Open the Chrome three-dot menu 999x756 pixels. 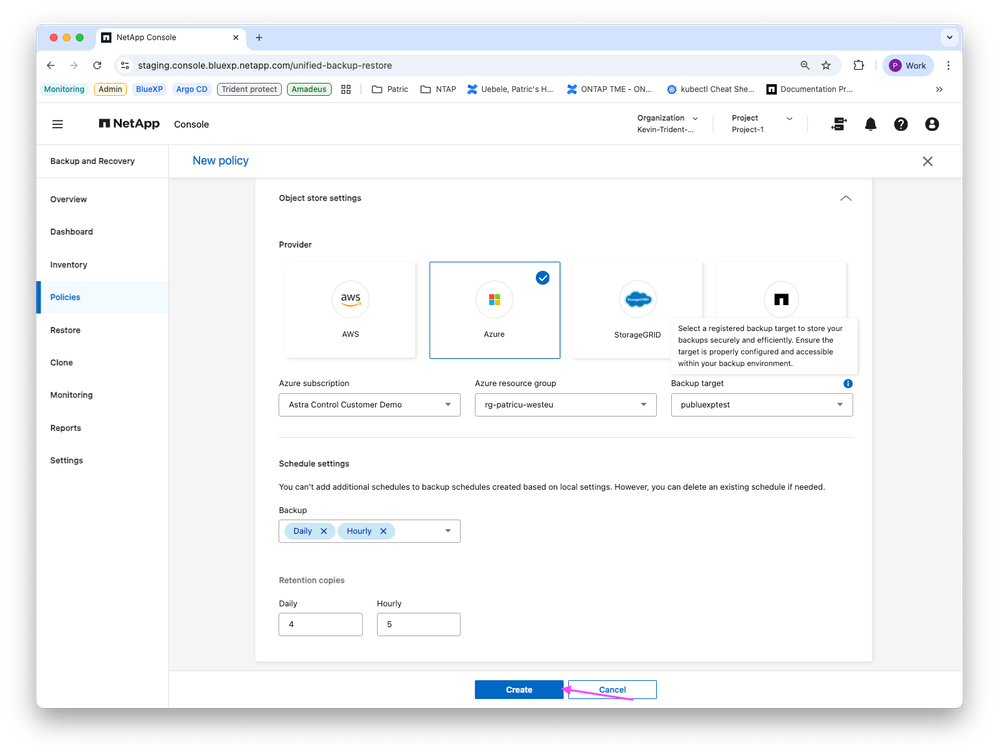coord(948,65)
